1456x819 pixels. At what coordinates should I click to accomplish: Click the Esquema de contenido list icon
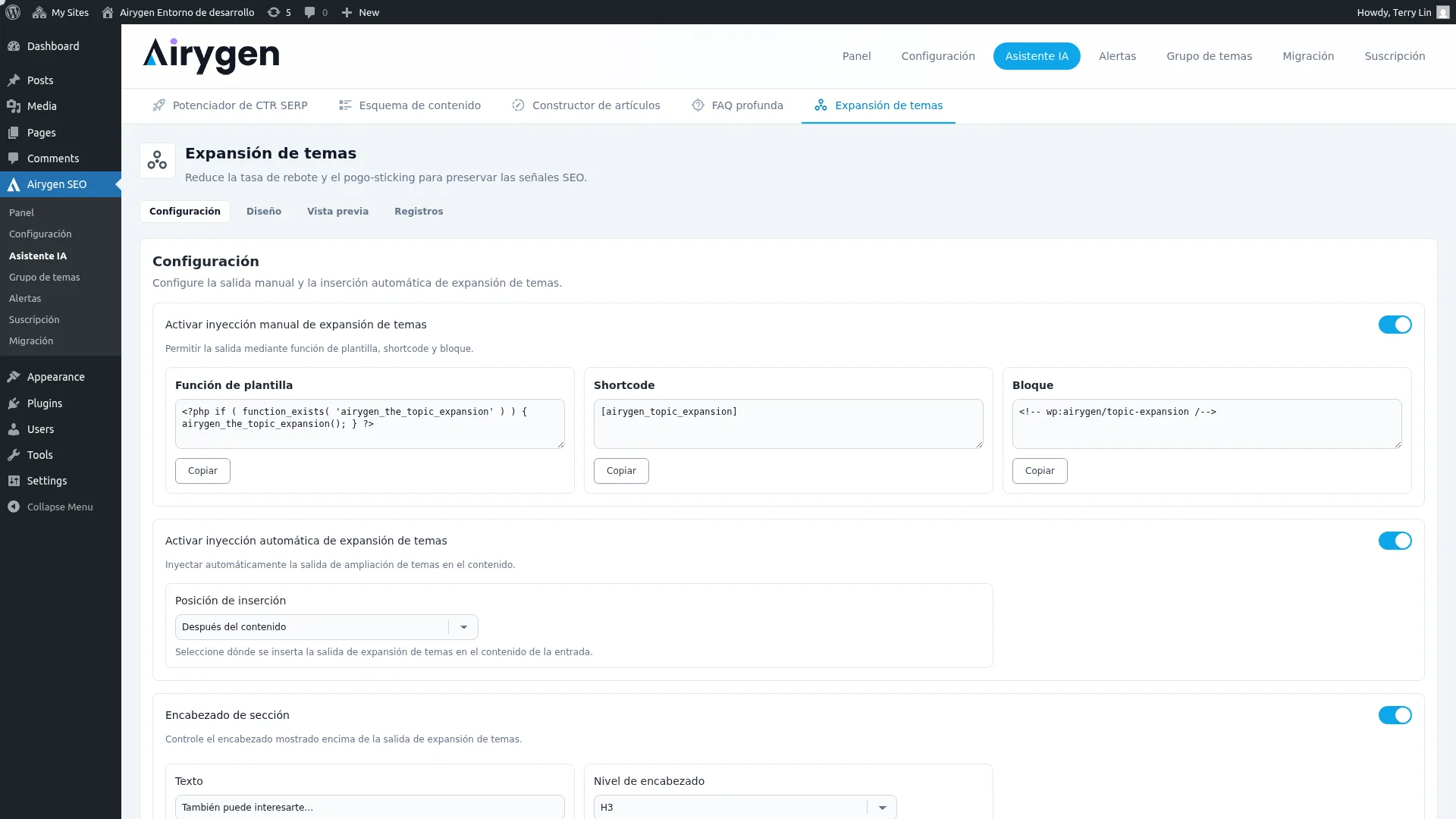point(345,105)
